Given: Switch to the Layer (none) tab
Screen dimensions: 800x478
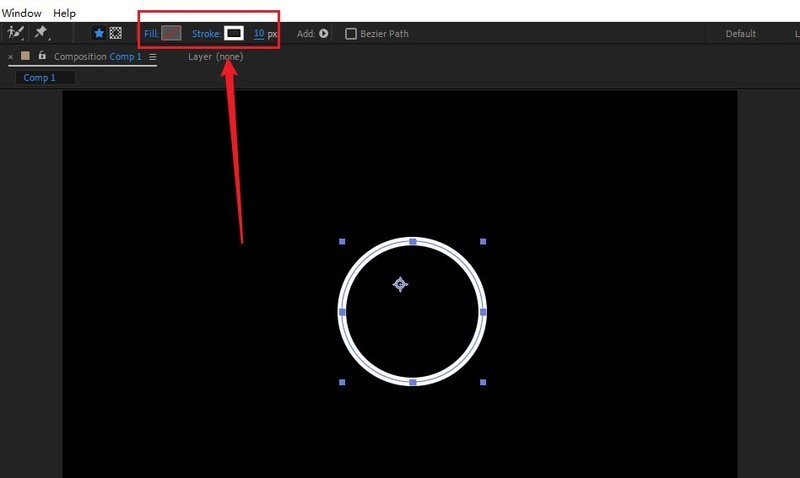Looking at the screenshot, I should pos(215,57).
